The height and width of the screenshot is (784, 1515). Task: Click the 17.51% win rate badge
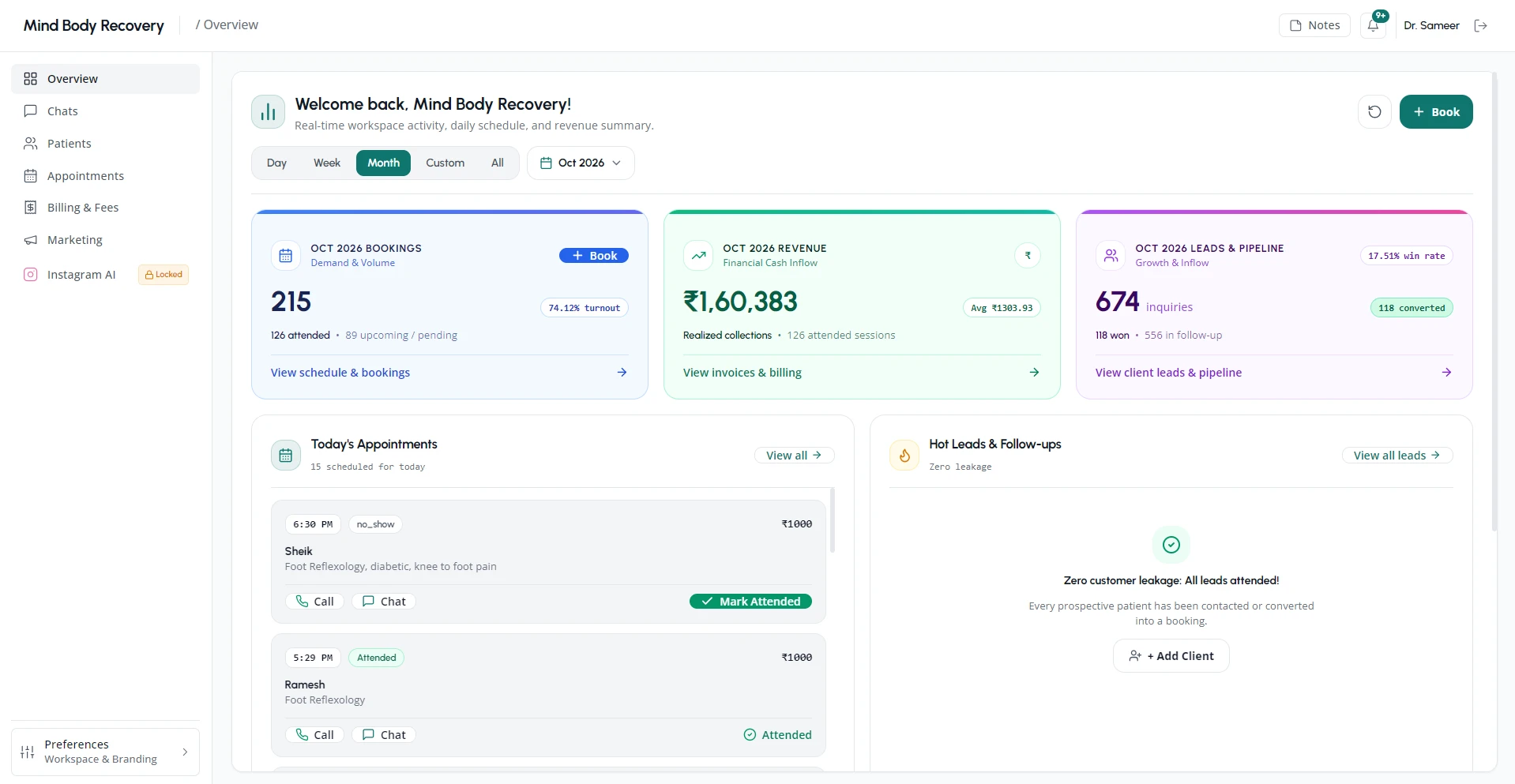(1406, 256)
